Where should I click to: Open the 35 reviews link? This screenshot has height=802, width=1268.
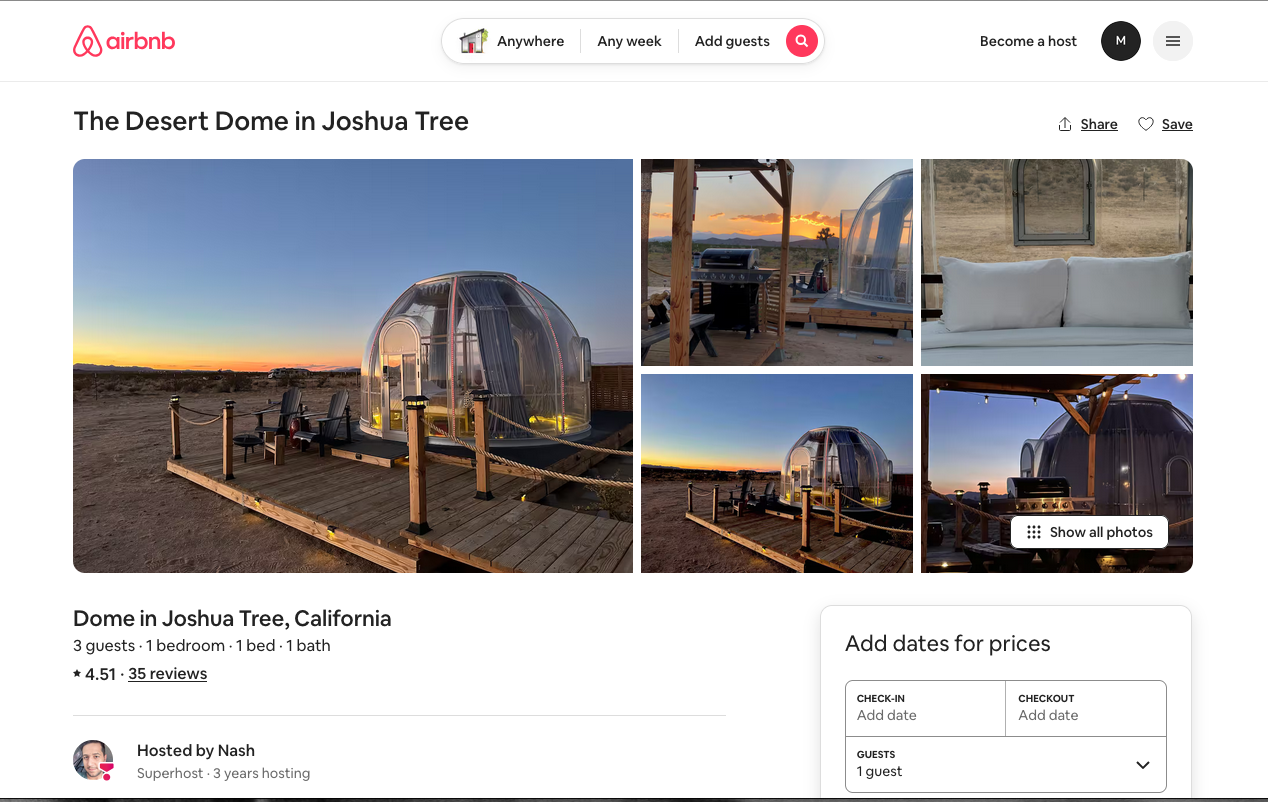167,674
